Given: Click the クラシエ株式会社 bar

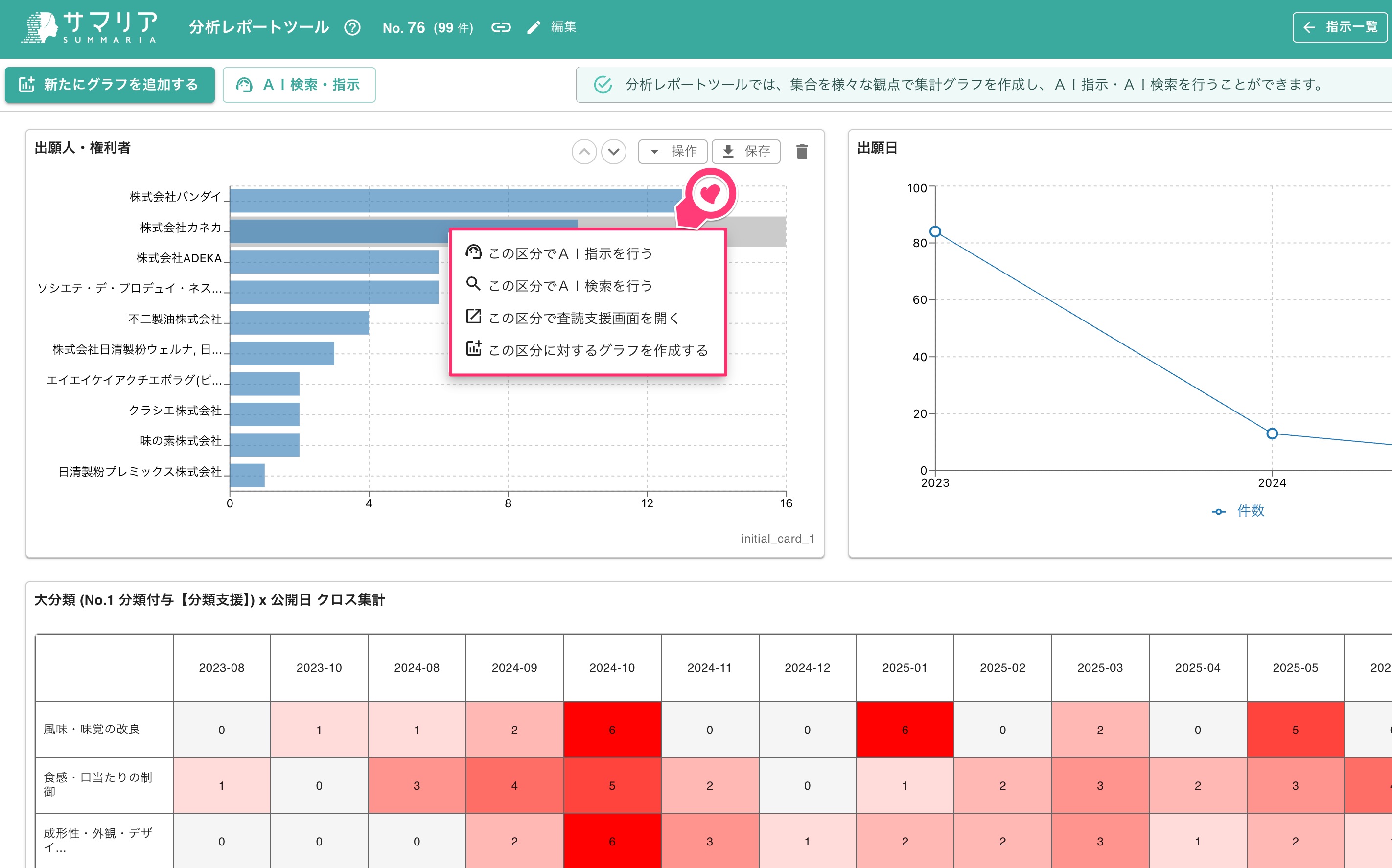Looking at the screenshot, I should tap(265, 414).
